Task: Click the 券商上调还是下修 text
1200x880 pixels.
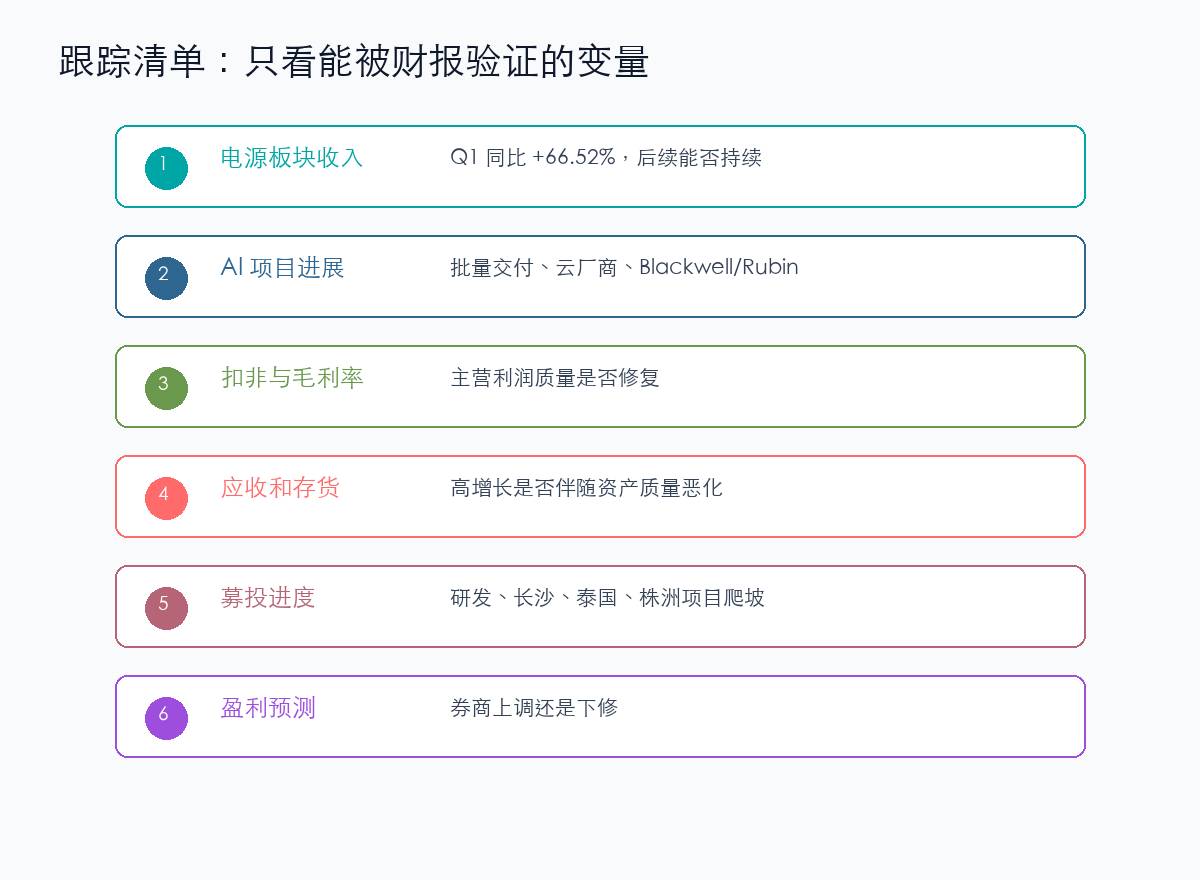Action: (x=534, y=708)
